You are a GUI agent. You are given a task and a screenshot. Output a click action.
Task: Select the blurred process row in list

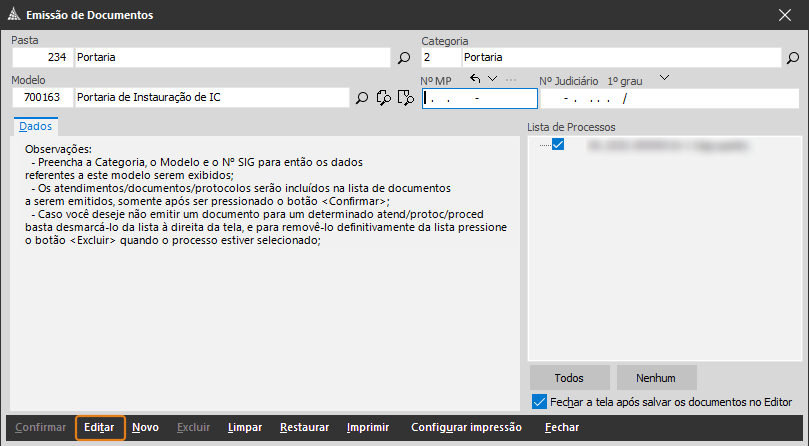(x=668, y=146)
